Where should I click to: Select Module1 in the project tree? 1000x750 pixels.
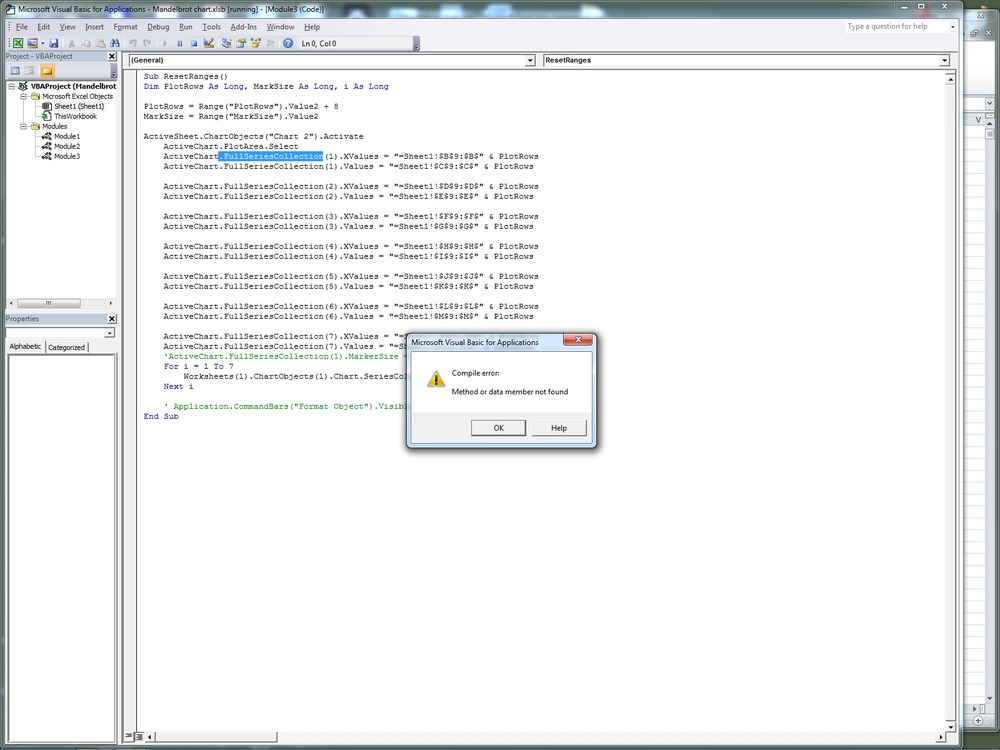tap(66, 136)
